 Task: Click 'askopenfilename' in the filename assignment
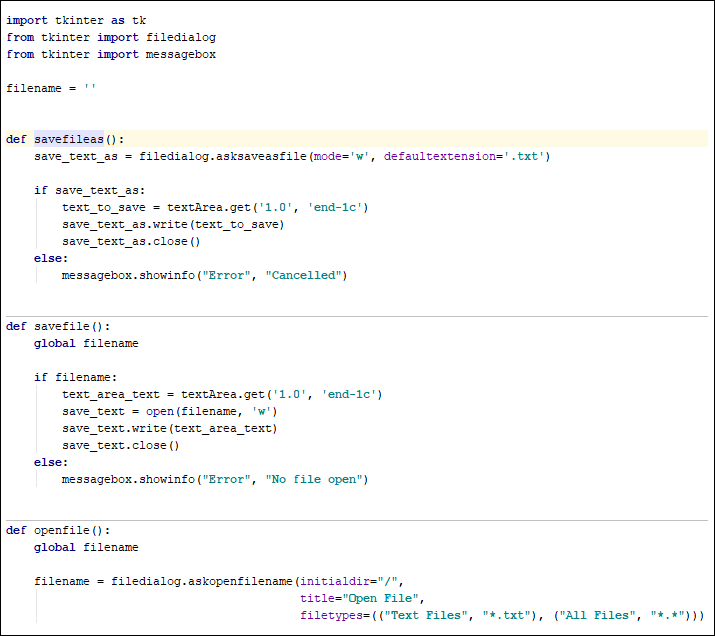point(240,581)
